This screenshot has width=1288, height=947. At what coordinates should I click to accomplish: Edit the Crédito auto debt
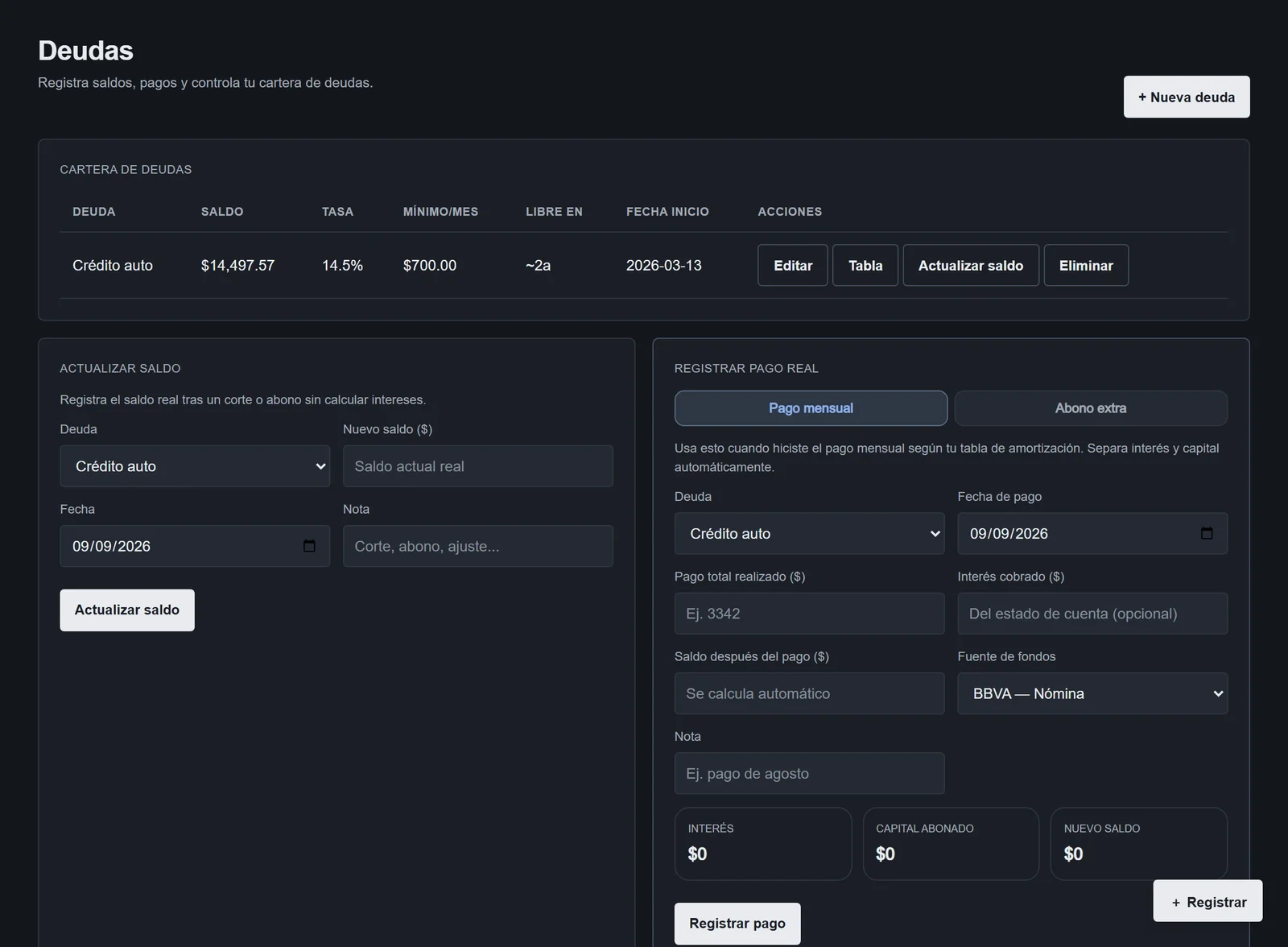pyautogui.click(x=793, y=265)
